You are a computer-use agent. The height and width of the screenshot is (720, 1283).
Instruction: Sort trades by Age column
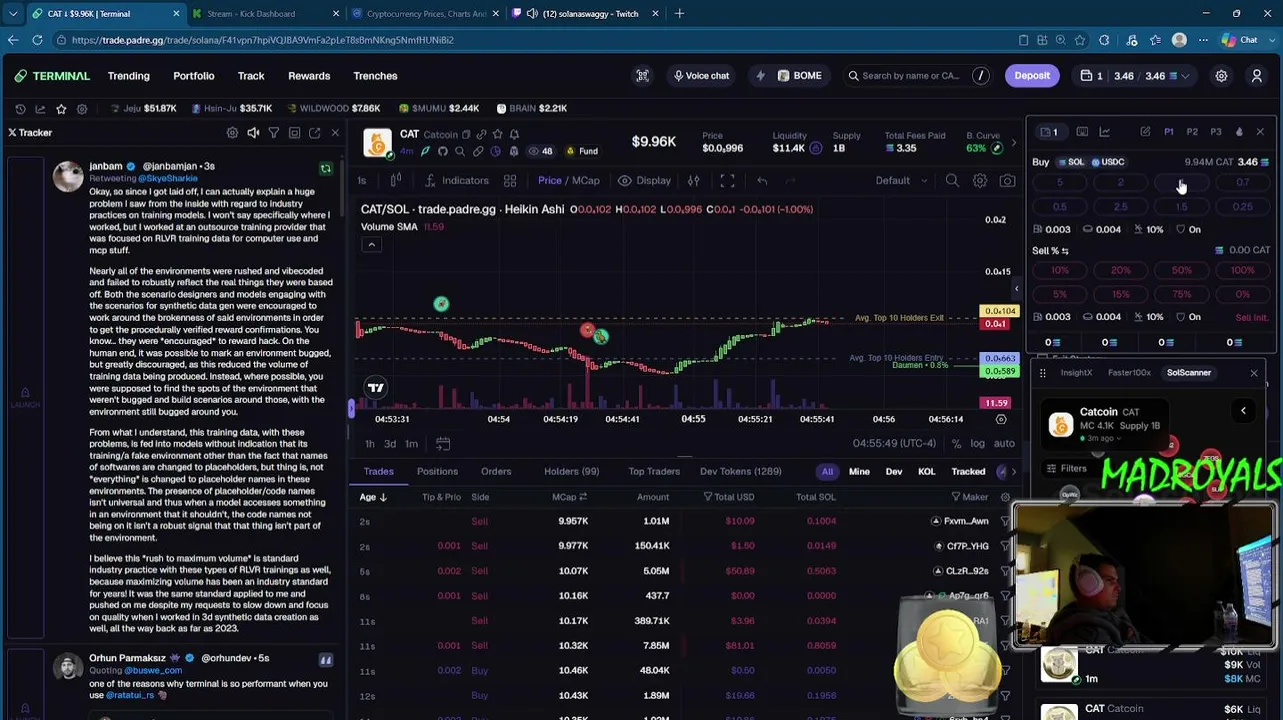372,497
